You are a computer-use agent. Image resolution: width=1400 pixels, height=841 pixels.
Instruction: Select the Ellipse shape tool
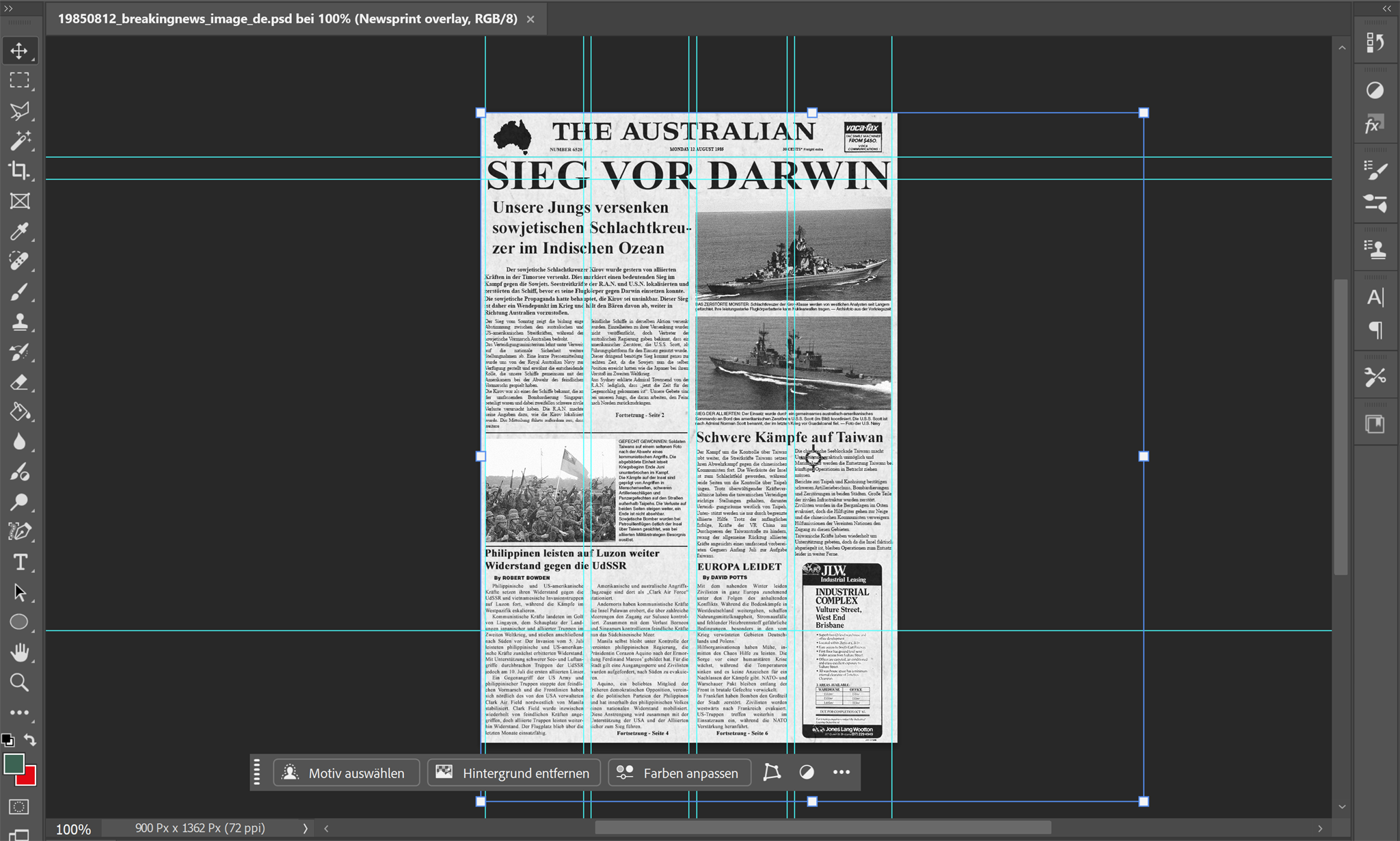tap(19, 622)
